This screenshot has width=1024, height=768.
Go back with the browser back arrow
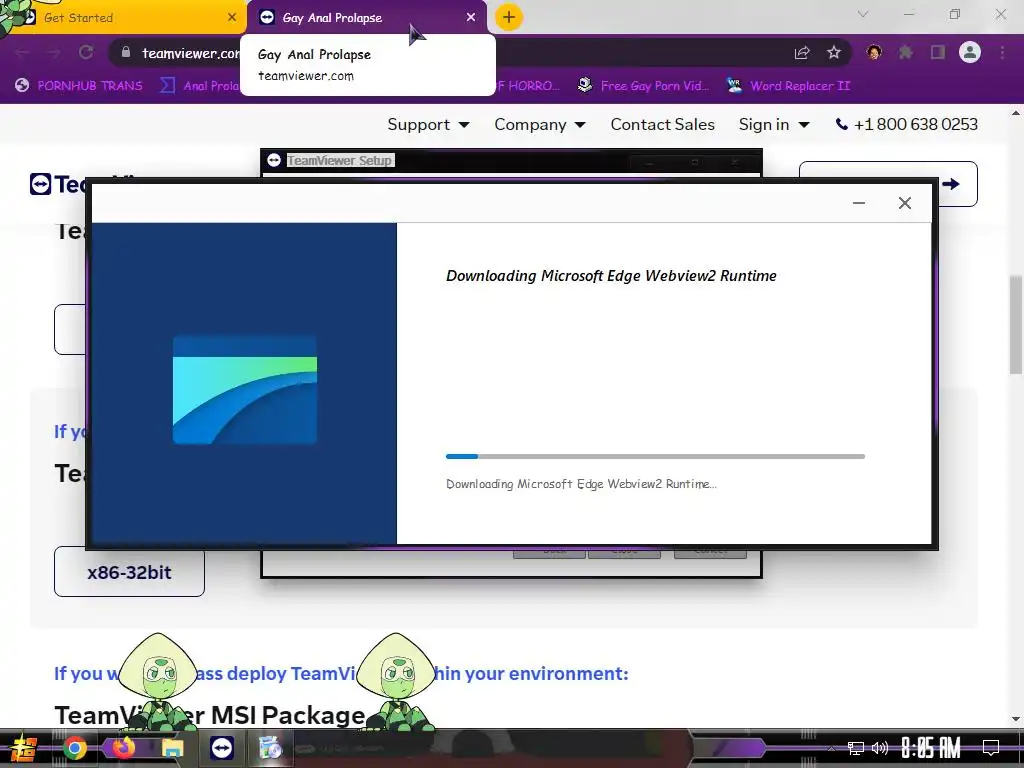tap(22, 53)
